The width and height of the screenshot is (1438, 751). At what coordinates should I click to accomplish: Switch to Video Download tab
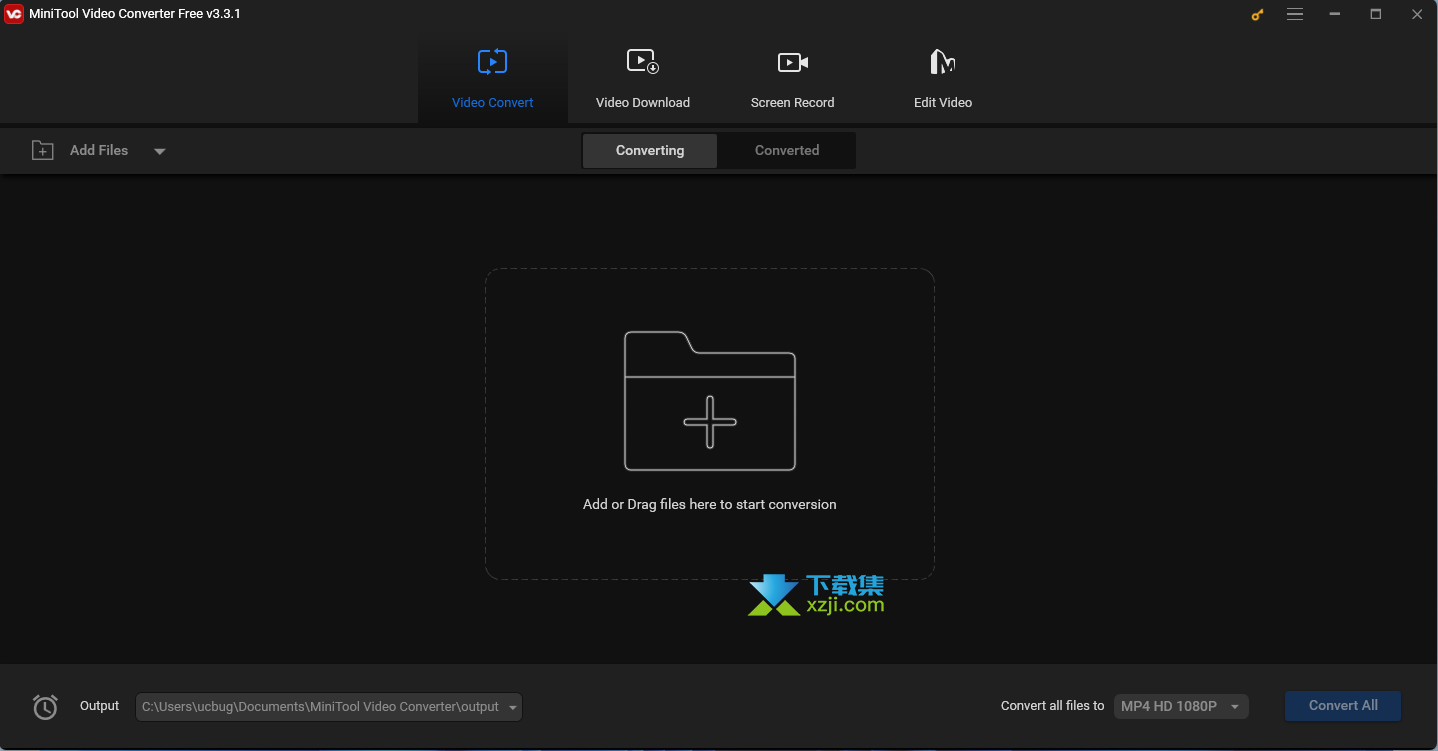pos(642,78)
